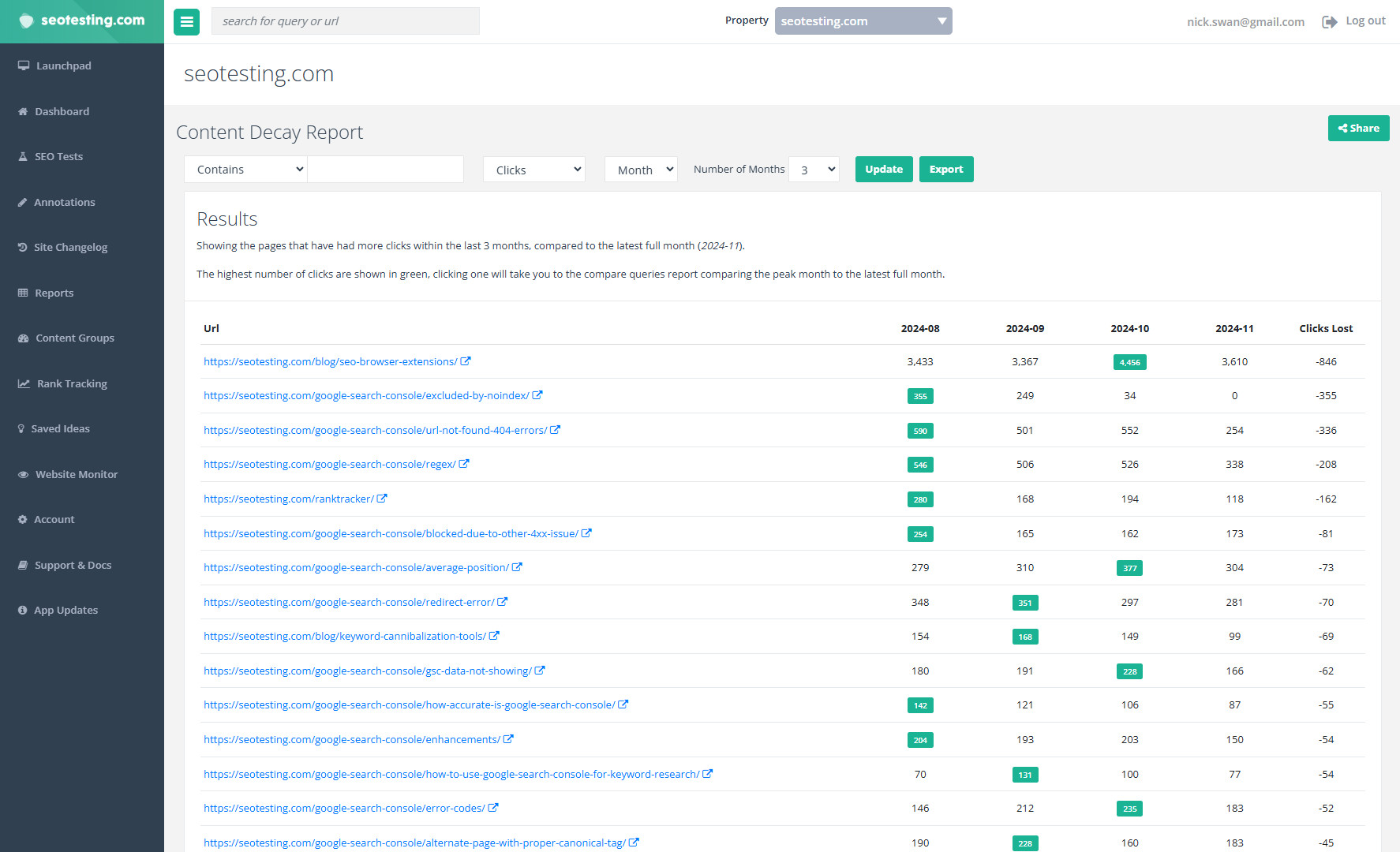Click the Update button
Screen dimensions: 1400x852
point(884,170)
